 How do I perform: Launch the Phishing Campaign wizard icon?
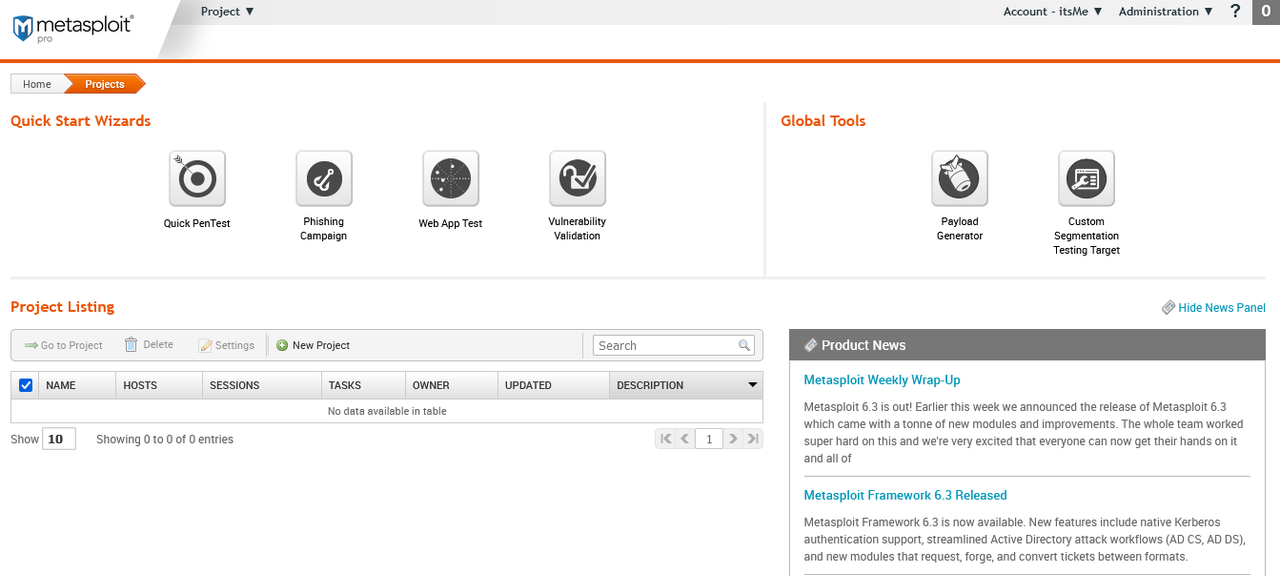coord(324,179)
